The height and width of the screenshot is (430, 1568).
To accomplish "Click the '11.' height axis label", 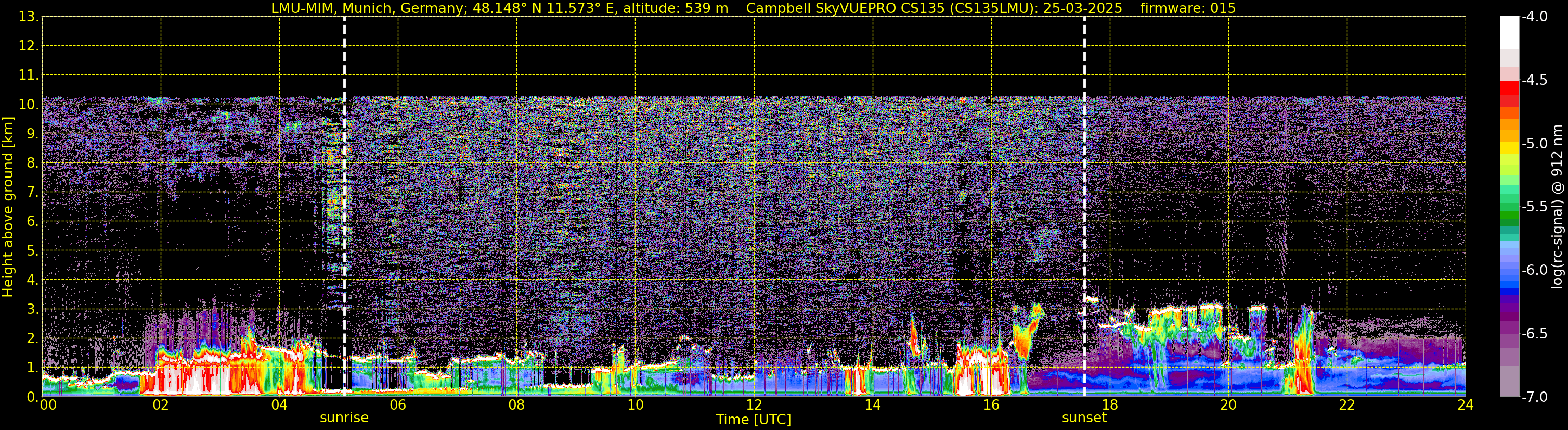I will pyautogui.click(x=29, y=75).
